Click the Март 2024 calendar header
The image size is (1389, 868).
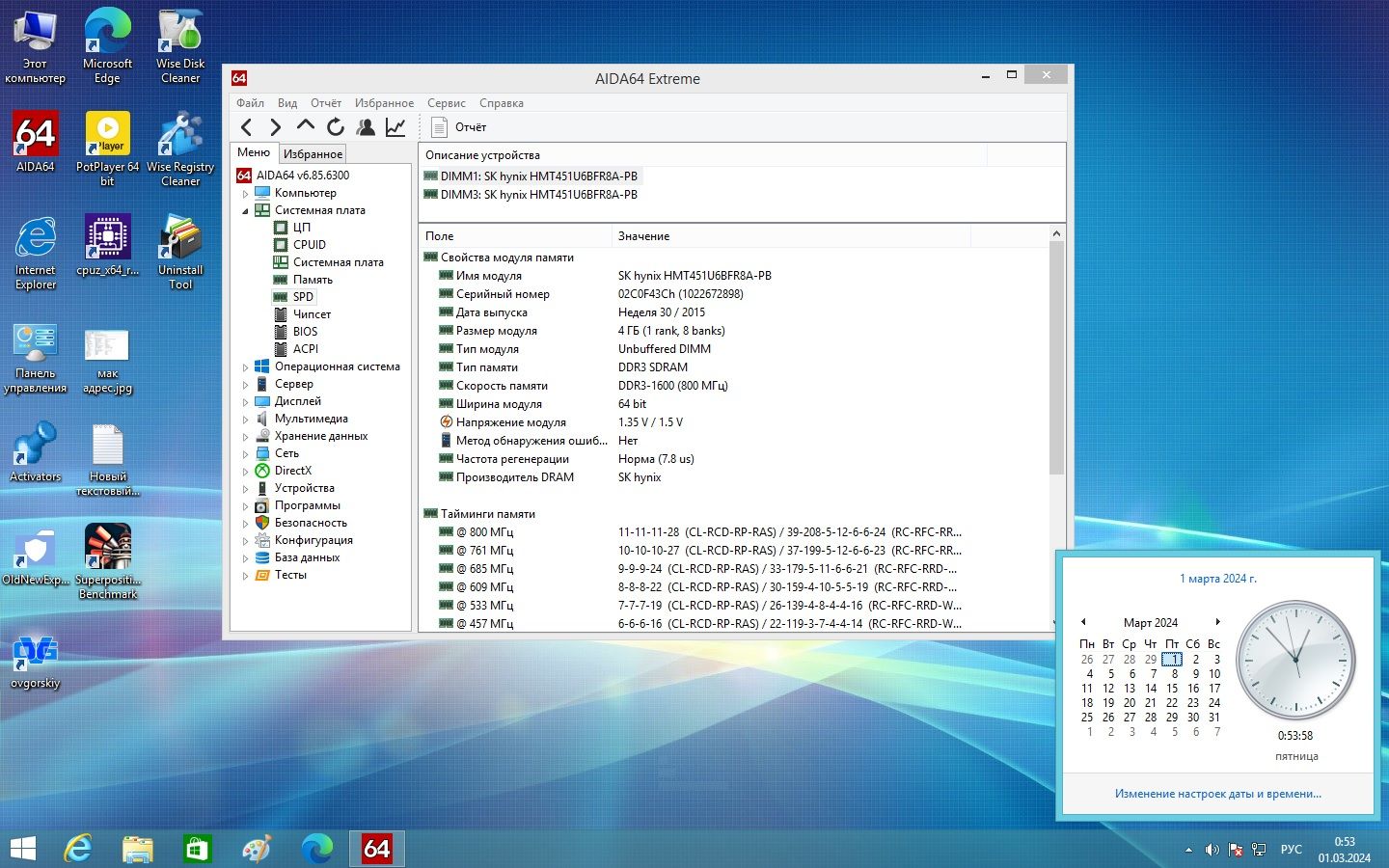[x=1151, y=623]
